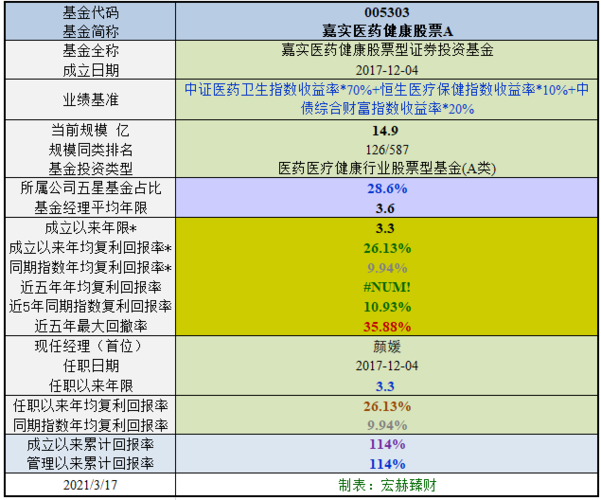Click the 成立日期 label
601x500 pixels.
coord(91,70)
